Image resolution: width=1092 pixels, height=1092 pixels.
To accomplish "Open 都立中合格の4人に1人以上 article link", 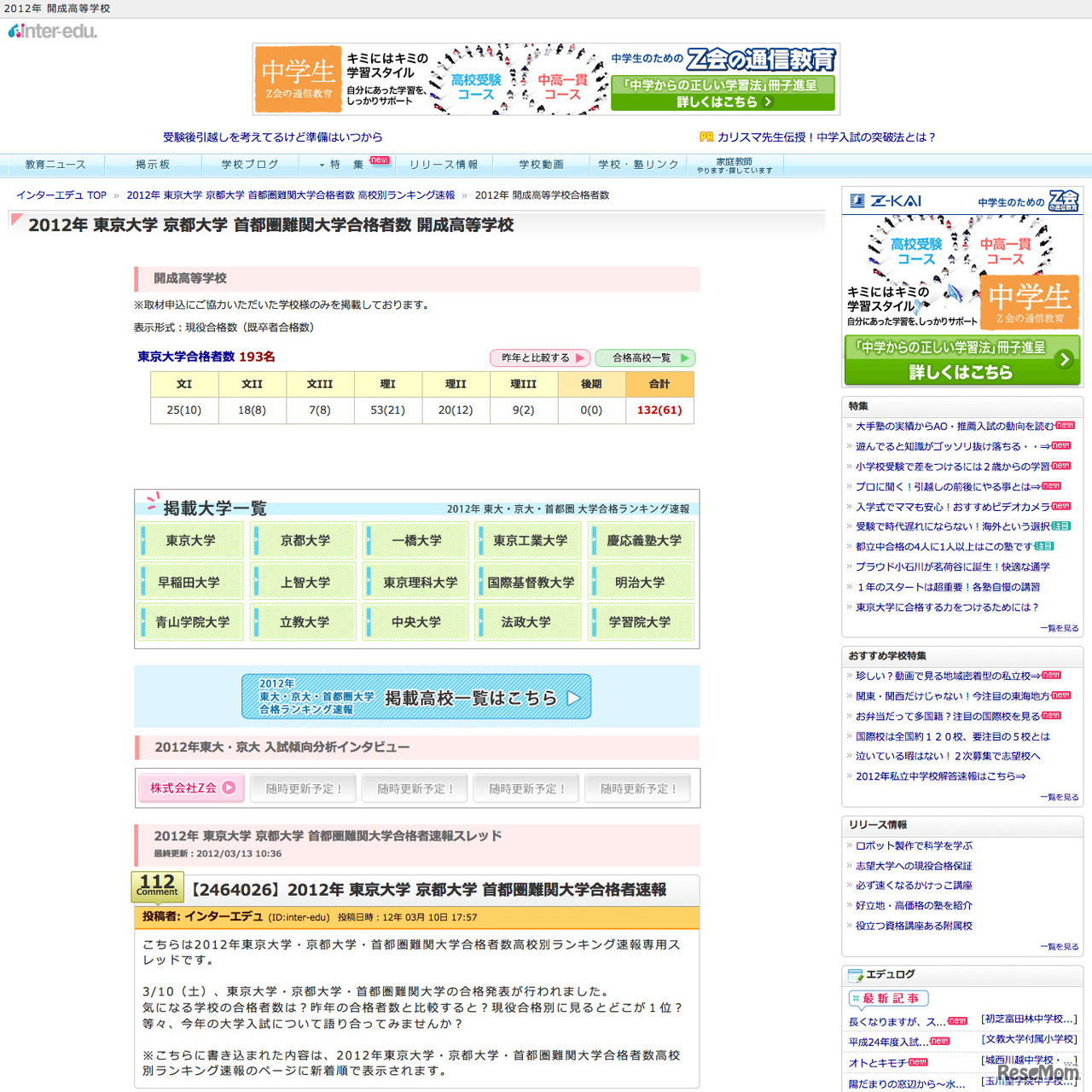I will coord(944,547).
